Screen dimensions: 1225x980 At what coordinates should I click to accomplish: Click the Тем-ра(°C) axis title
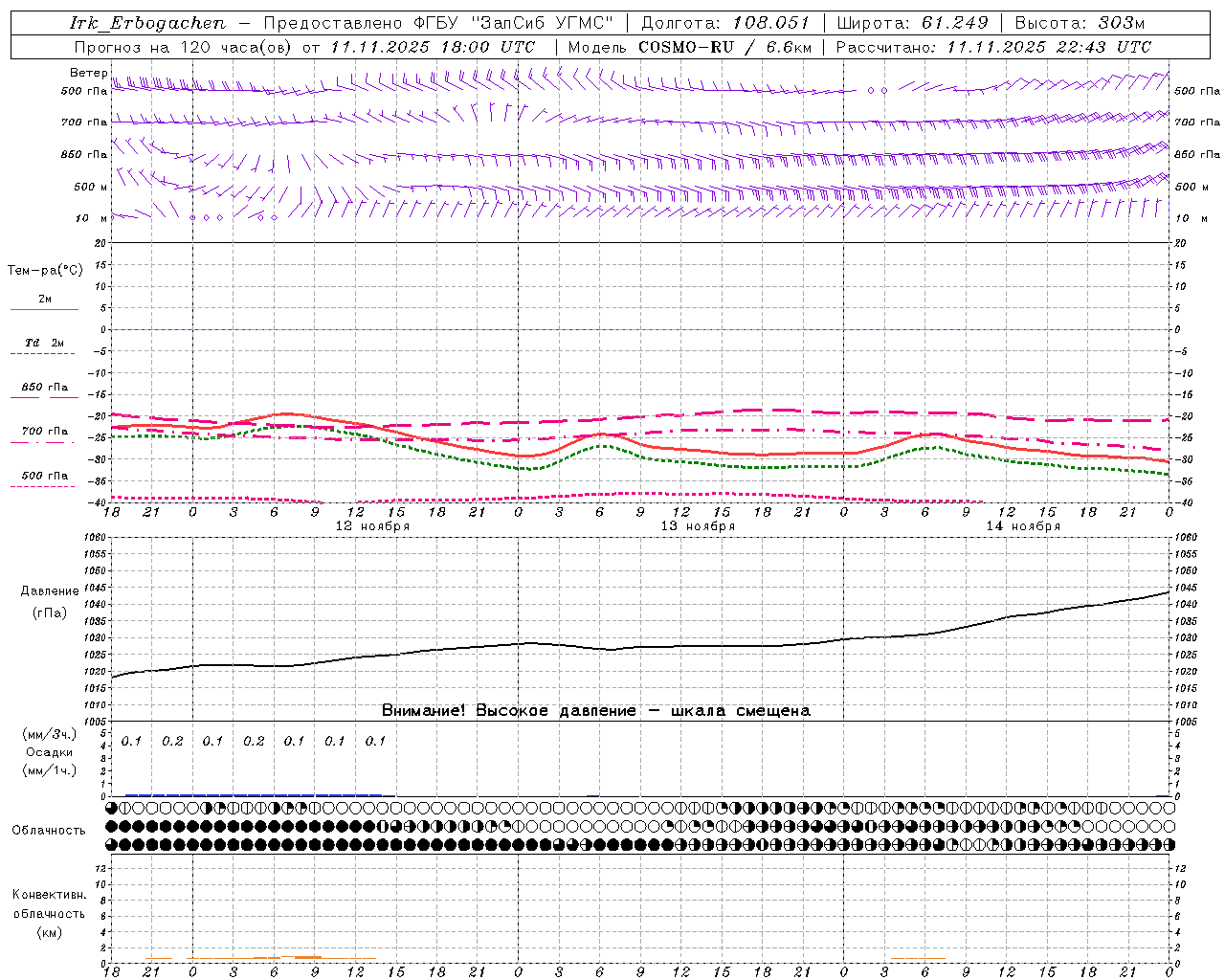(45, 271)
